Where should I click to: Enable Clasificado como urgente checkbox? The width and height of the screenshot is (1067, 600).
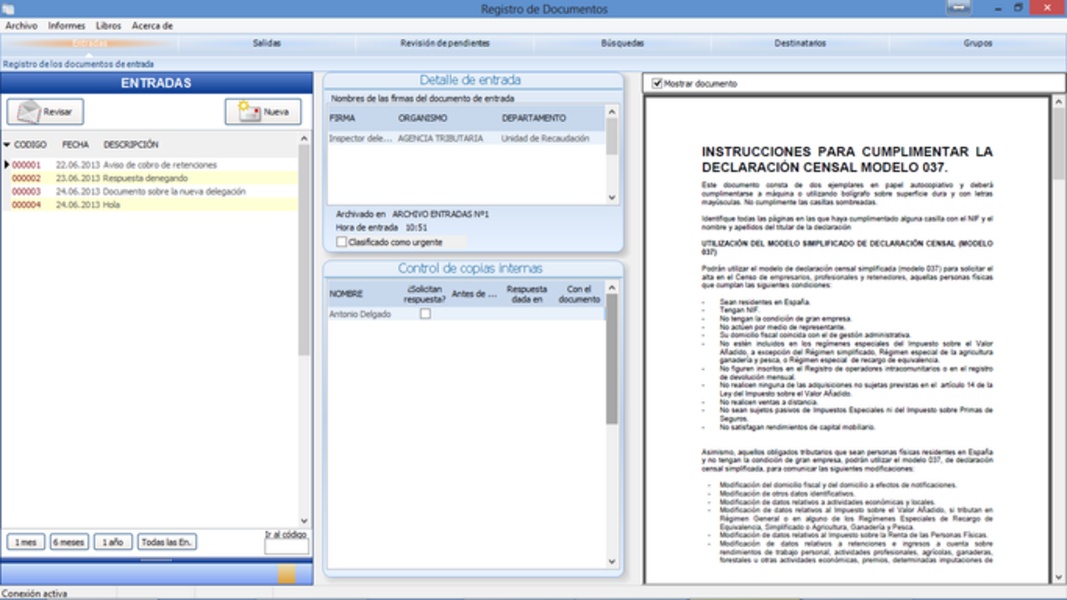[x=342, y=242]
